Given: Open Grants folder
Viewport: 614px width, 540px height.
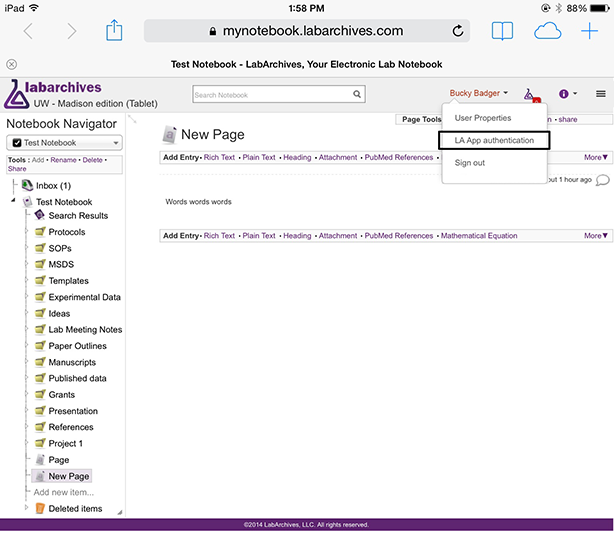Looking at the screenshot, I should (61, 395).
